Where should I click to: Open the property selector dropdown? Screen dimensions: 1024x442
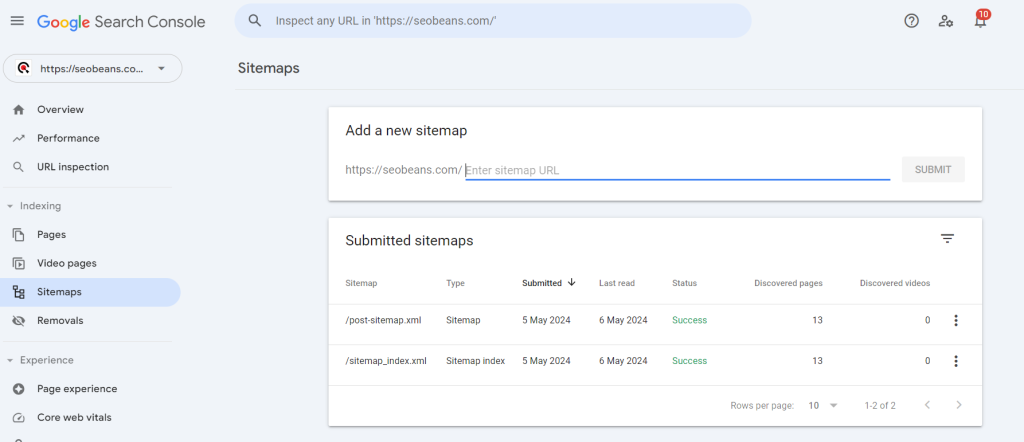93,68
